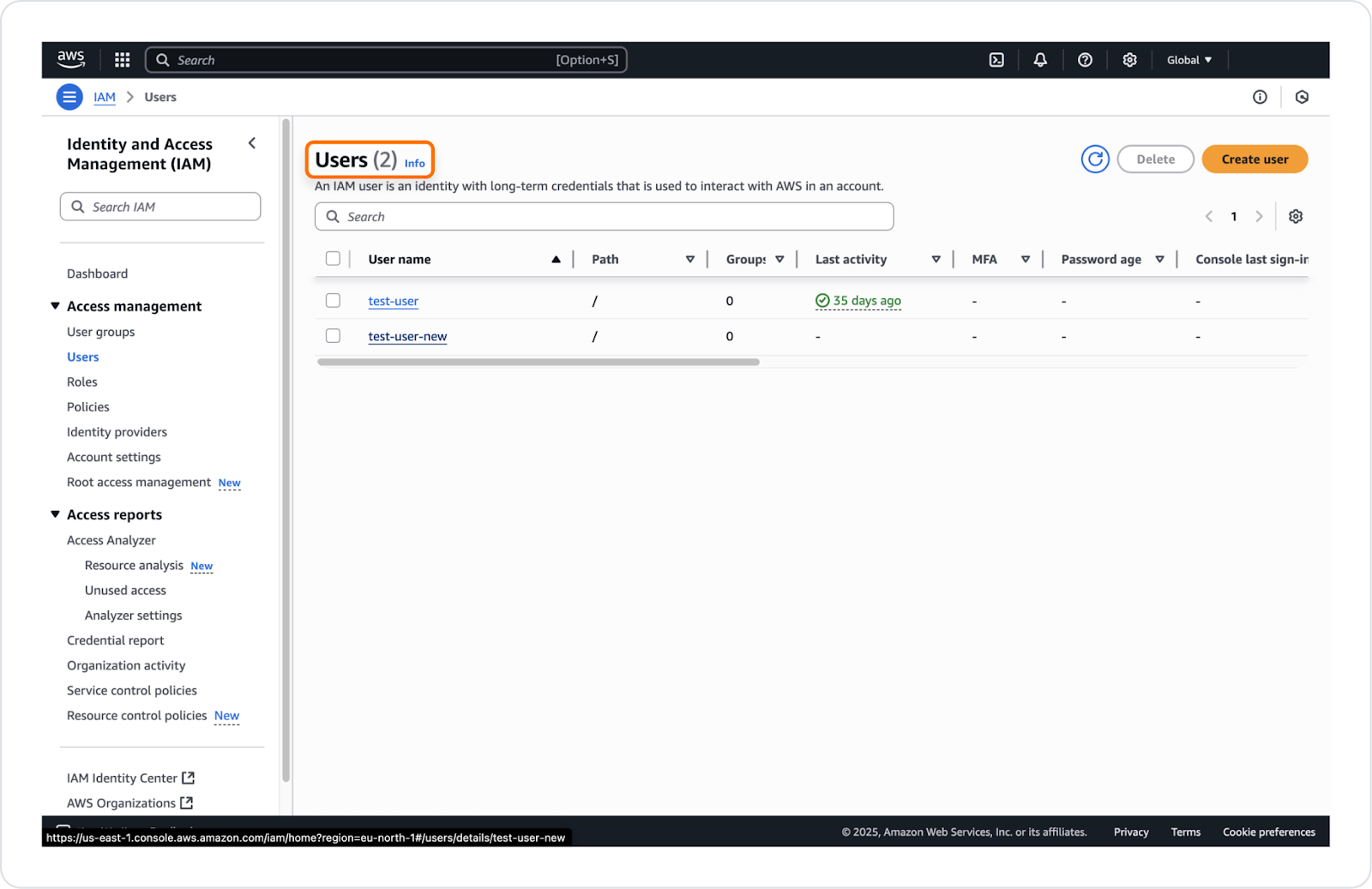The height and width of the screenshot is (889, 1372).
Task: Click the Create user button
Action: click(x=1255, y=159)
